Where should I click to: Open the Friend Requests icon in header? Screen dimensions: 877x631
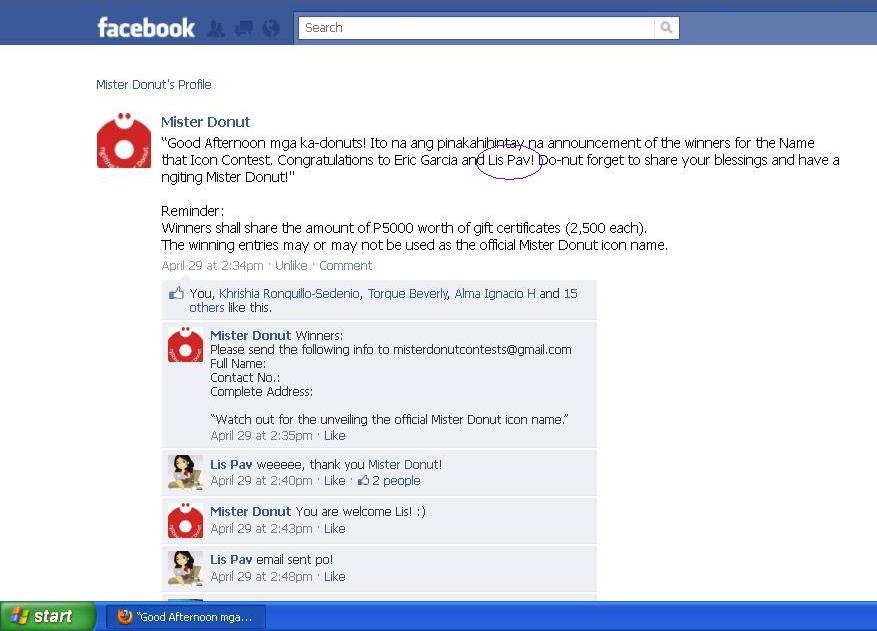[x=216, y=28]
